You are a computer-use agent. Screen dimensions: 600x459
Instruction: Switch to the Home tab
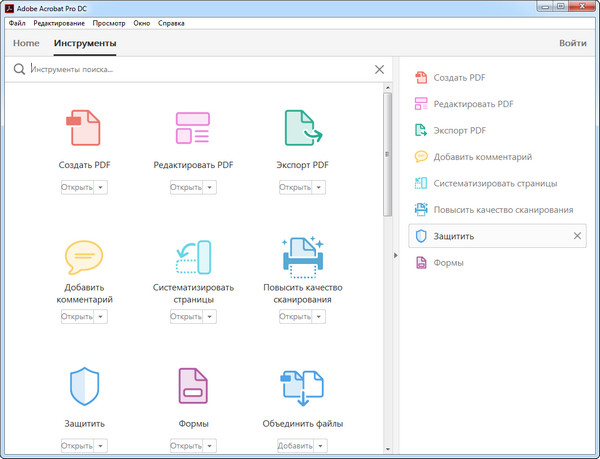click(26, 44)
